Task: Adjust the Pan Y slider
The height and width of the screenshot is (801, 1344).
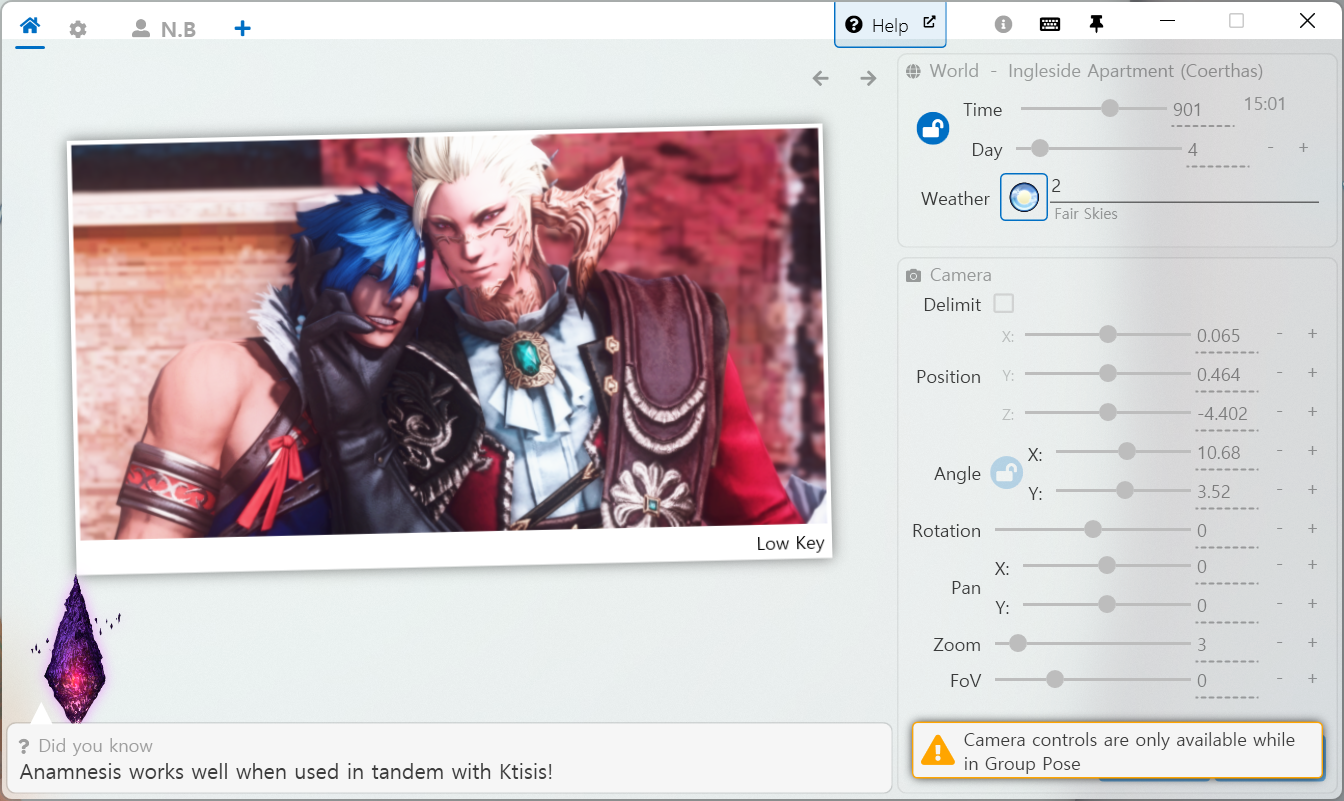Action: tap(1106, 604)
